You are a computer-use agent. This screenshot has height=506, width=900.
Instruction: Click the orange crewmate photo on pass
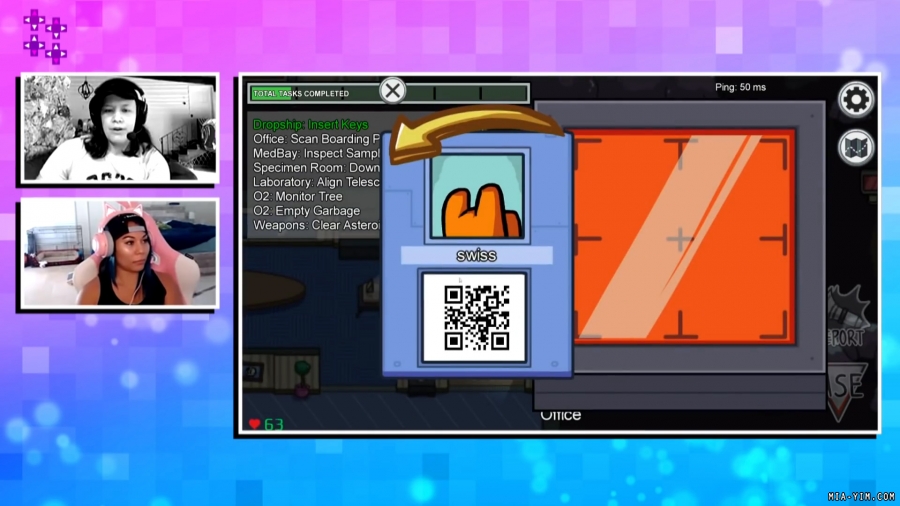[x=477, y=197]
